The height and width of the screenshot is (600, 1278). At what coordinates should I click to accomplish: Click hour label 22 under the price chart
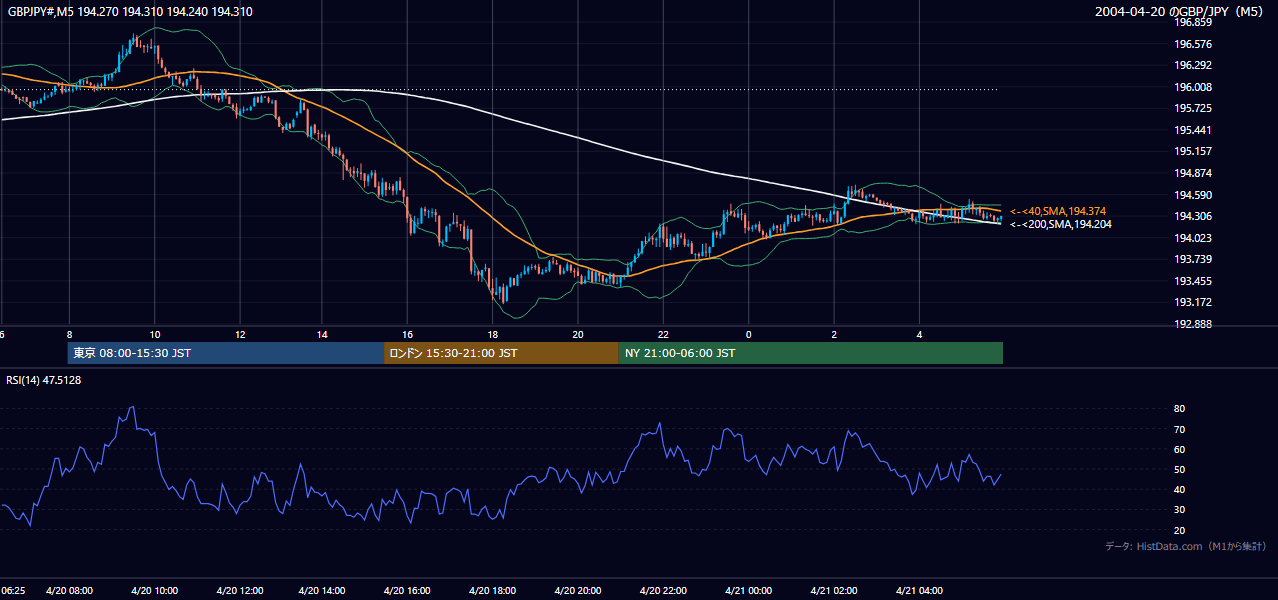[663, 333]
